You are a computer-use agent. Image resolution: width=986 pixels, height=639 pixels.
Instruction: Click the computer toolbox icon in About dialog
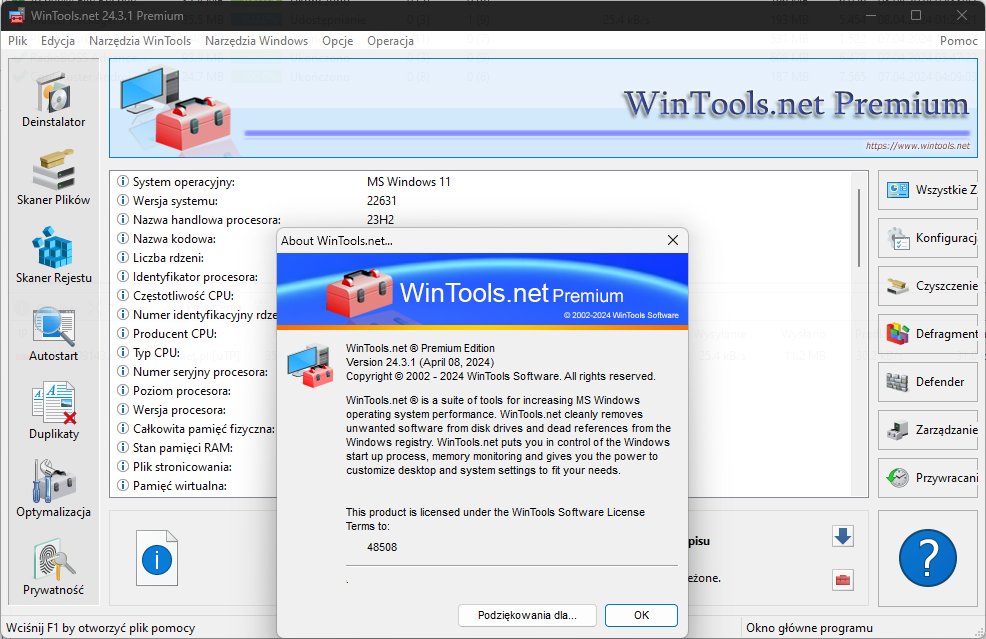tap(310, 365)
